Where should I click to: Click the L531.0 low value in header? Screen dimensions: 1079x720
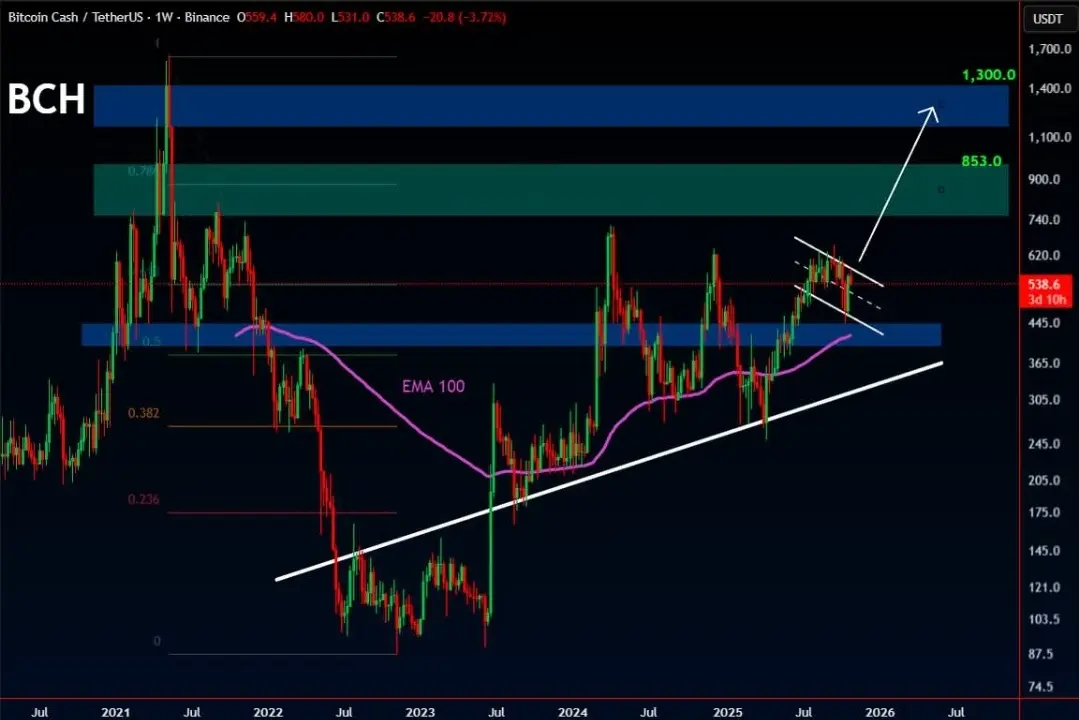pos(350,17)
